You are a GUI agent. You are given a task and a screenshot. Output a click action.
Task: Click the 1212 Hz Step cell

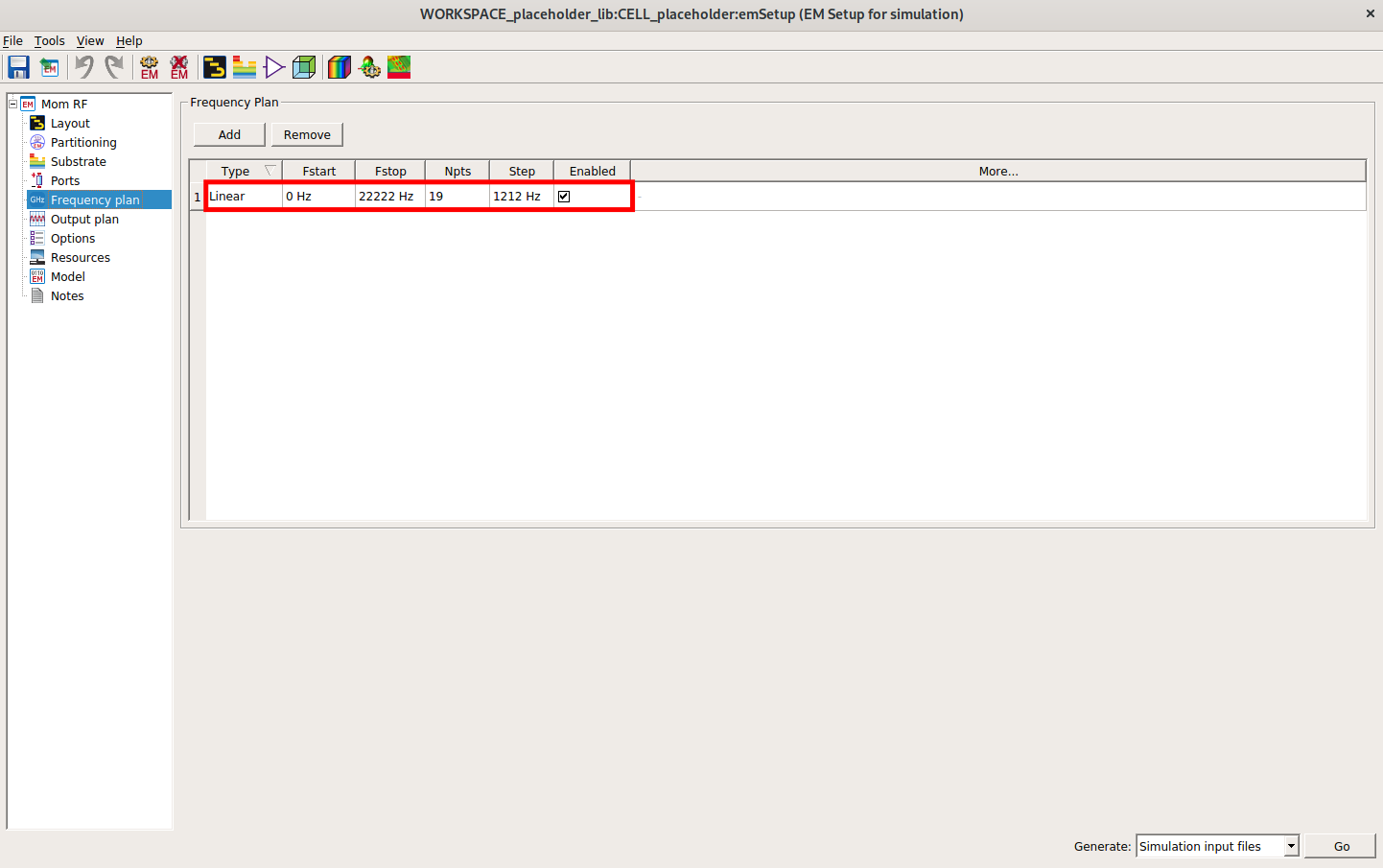pyautogui.click(x=522, y=196)
